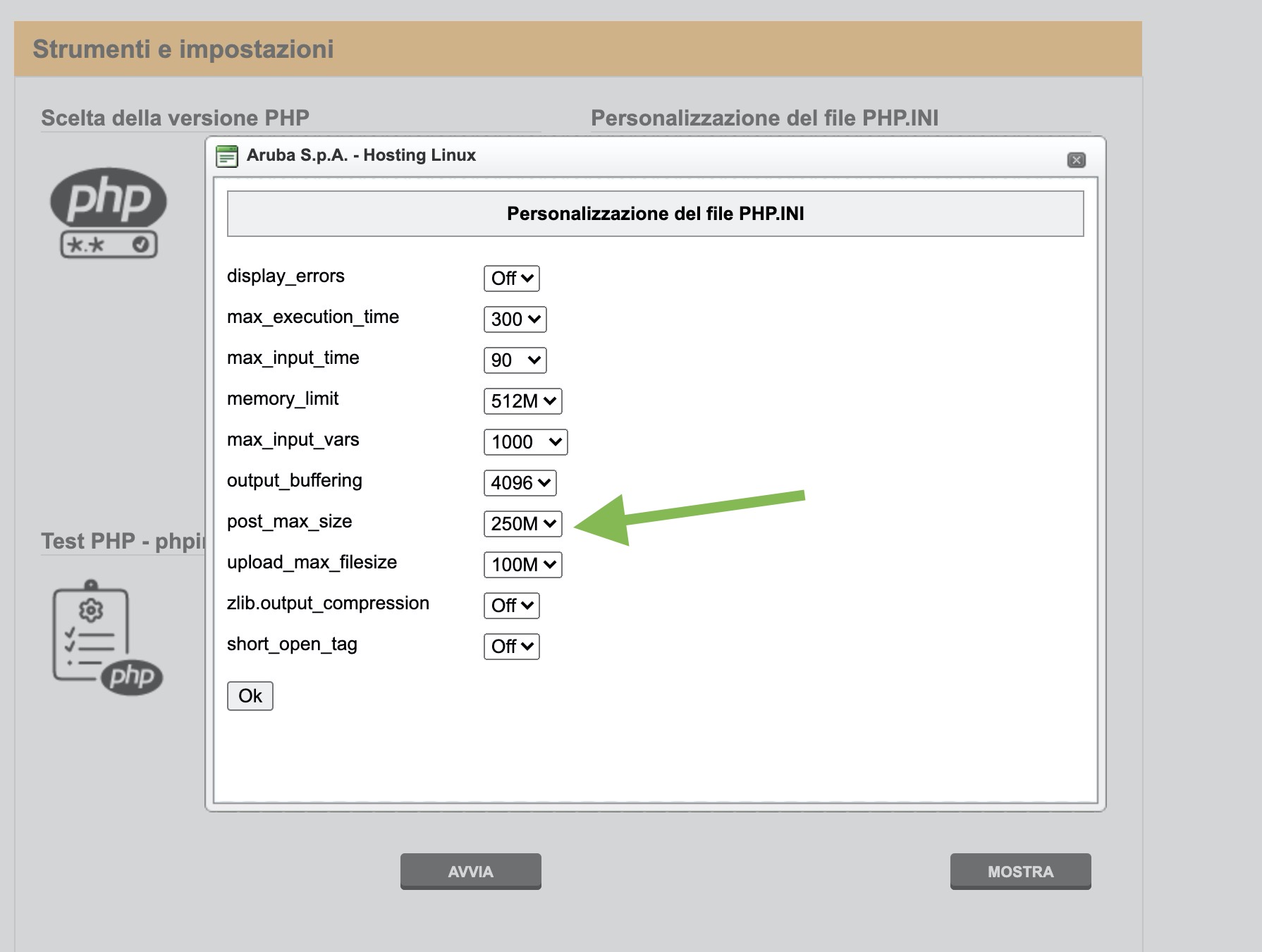Click the phpinfo clipboard test icon
The height and width of the screenshot is (952, 1262).
tap(107, 637)
